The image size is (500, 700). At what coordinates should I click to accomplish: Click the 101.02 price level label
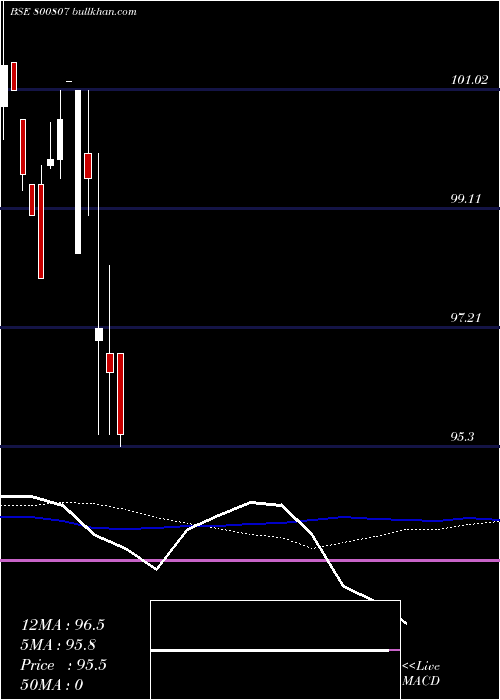click(x=469, y=80)
